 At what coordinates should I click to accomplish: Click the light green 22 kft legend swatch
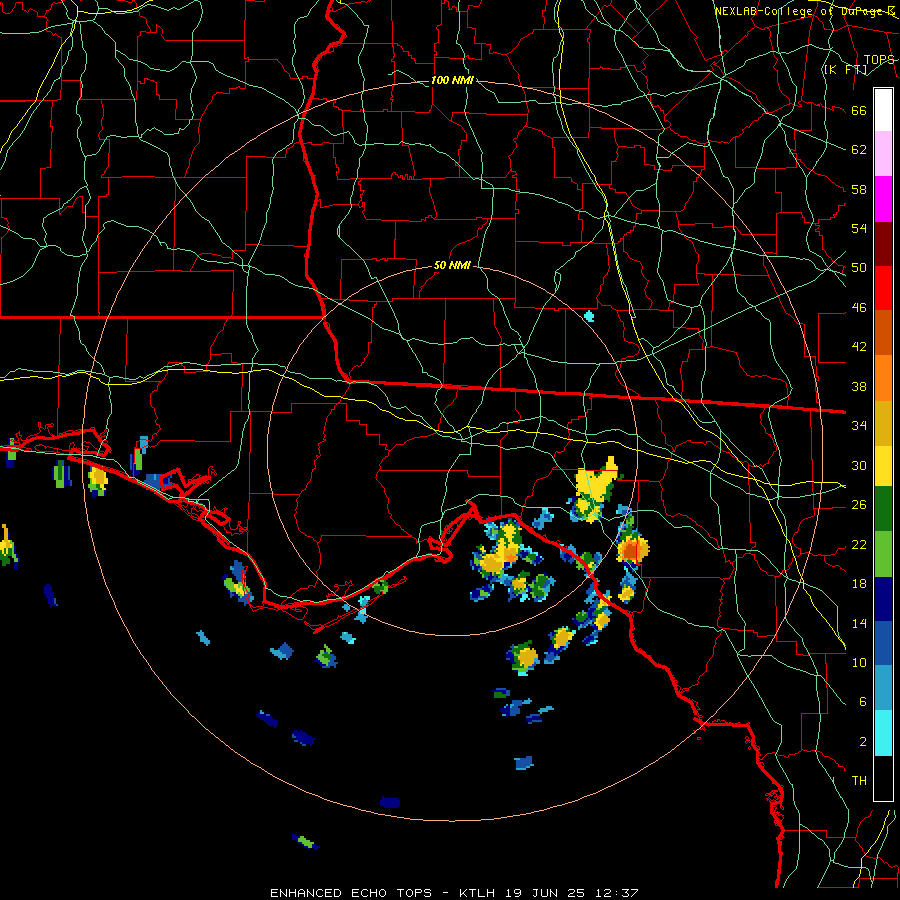click(883, 553)
